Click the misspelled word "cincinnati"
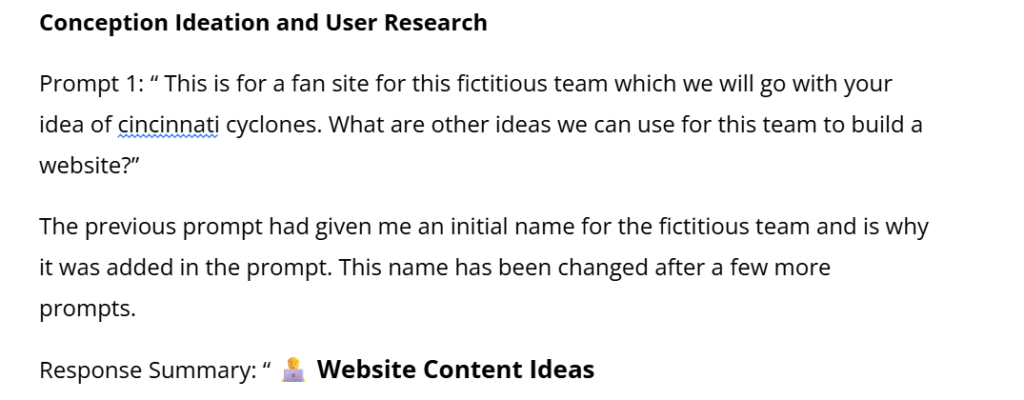This screenshot has width=1024, height=400. [x=167, y=125]
